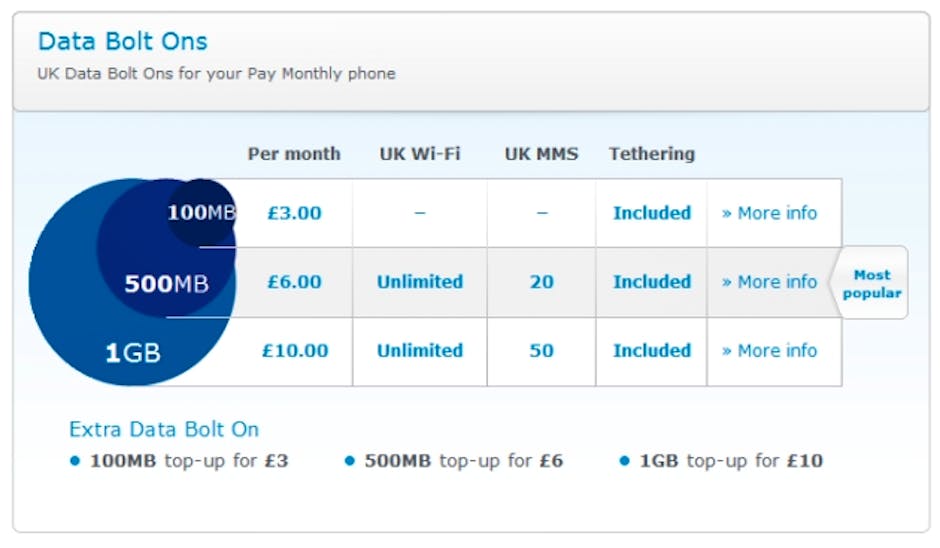Select the £6.00 per month price
This screenshot has width=940, height=548.
point(294,282)
